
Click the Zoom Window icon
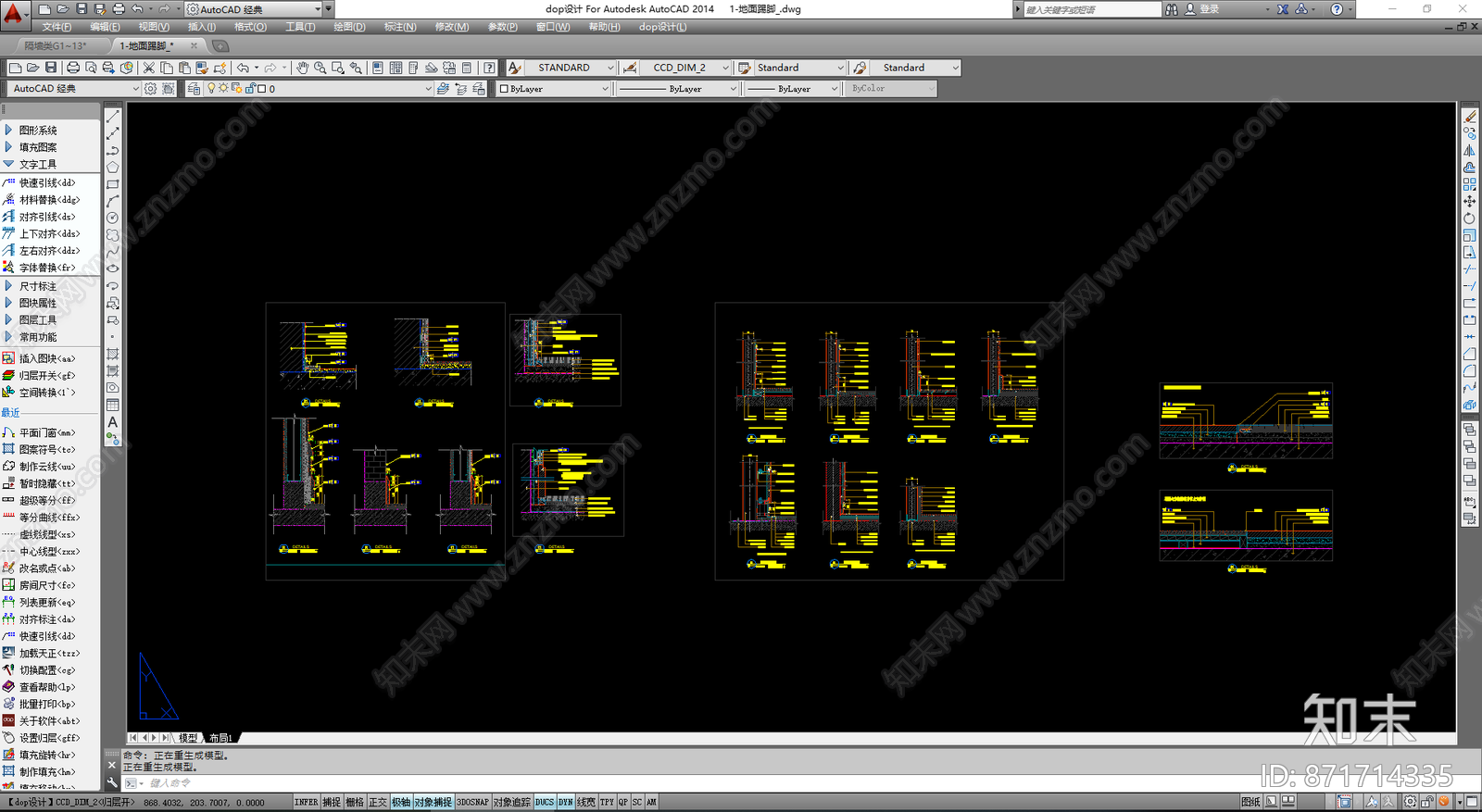tap(338, 68)
